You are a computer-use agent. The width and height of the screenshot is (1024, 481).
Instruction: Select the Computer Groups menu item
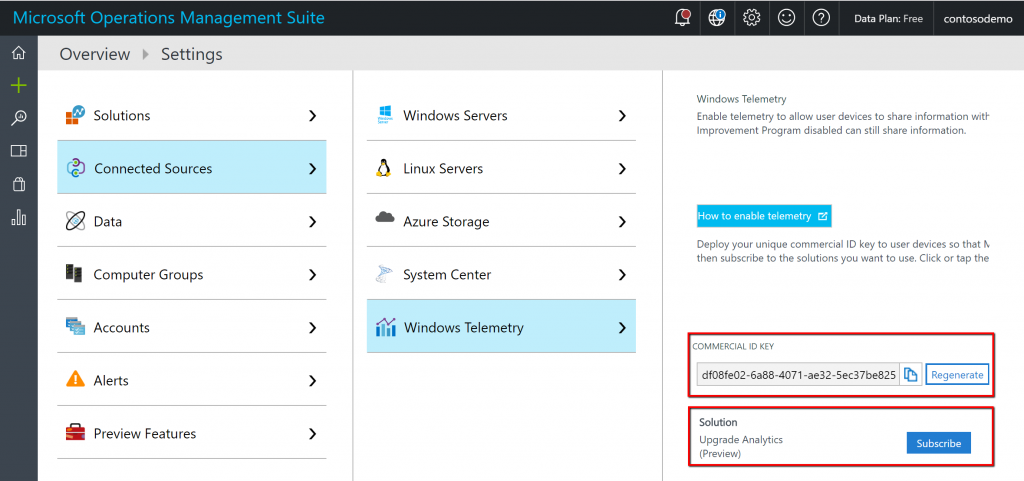[192, 274]
